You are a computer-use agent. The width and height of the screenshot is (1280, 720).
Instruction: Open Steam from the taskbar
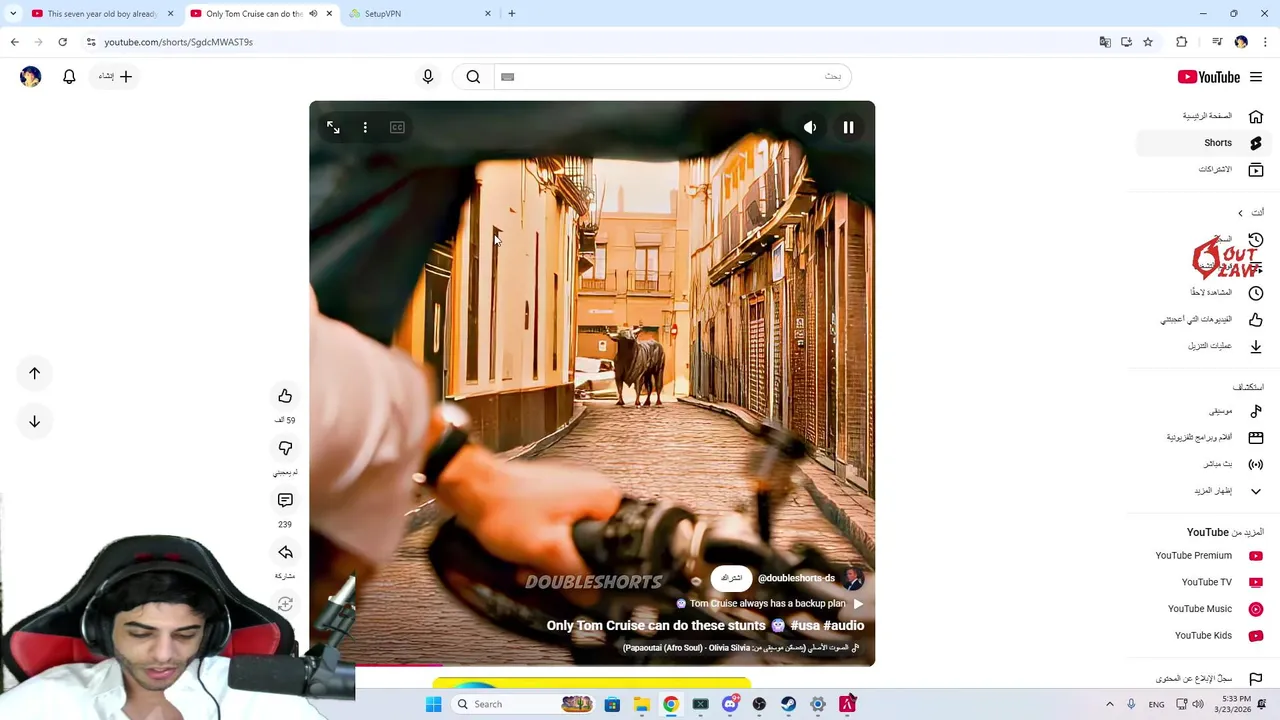pyautogui.click(x=788, y=704)
